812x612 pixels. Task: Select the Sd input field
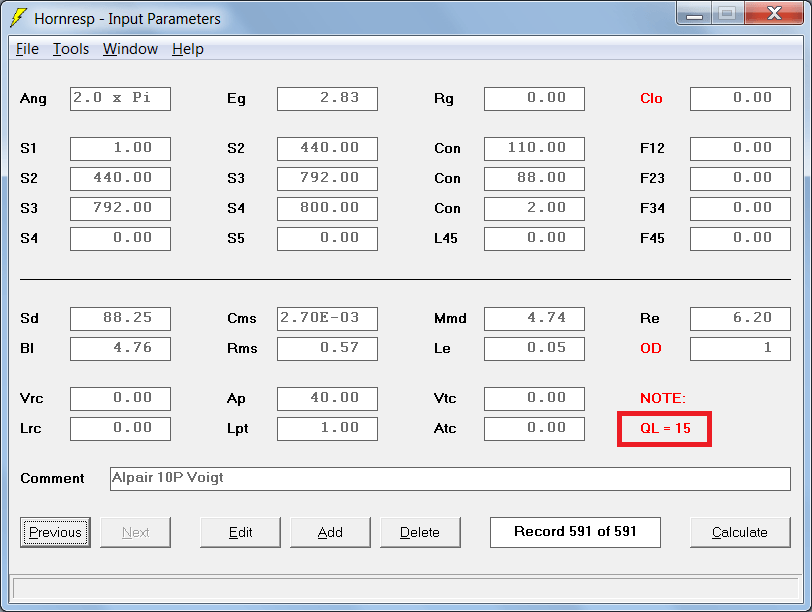point(120,319)
